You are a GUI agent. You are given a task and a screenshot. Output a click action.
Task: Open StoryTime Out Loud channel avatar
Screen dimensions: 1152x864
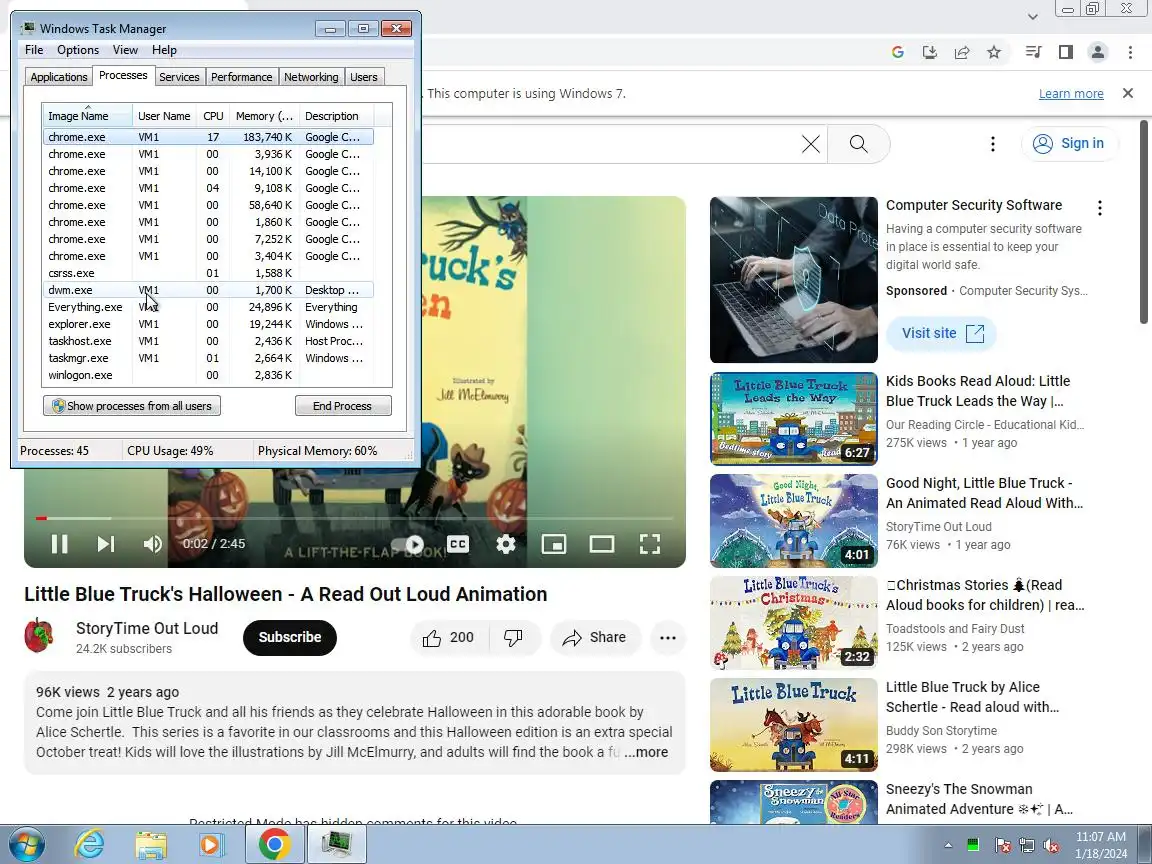click(x=40, y=636)
